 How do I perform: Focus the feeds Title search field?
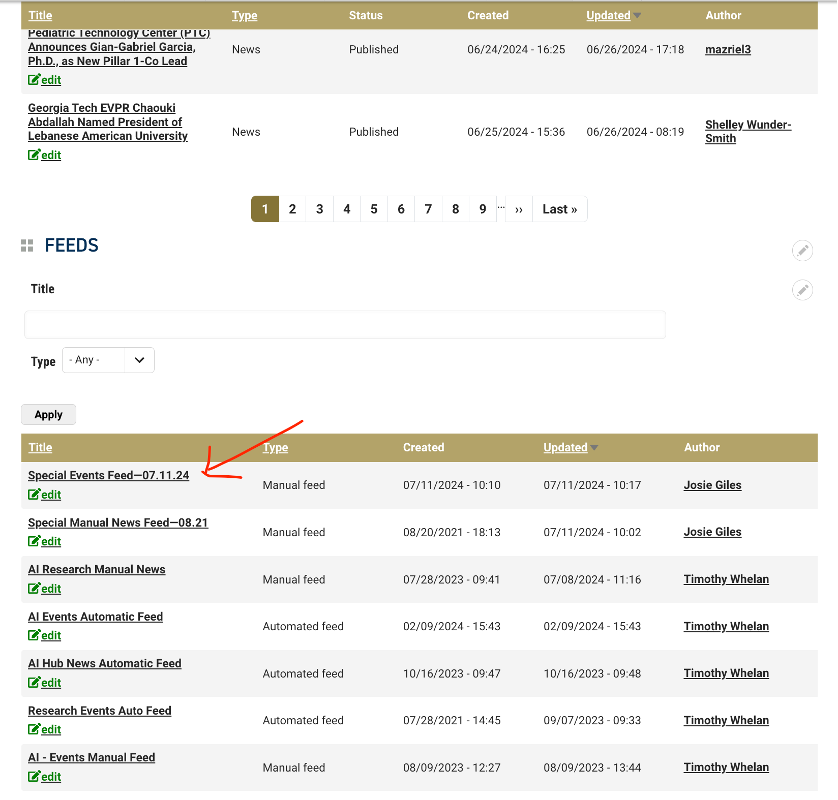(x=345, y=324)
